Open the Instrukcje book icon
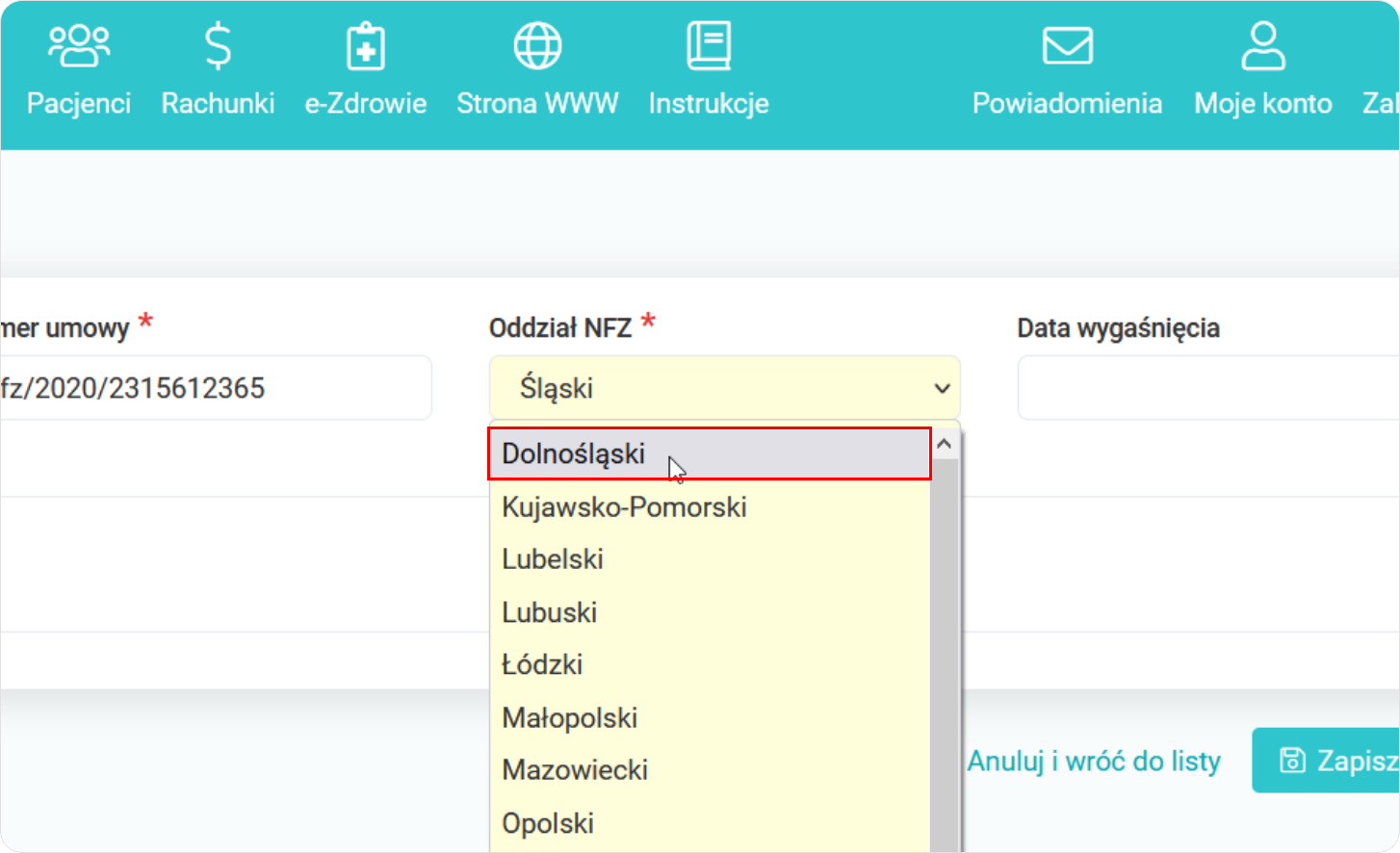 (709, 46)
